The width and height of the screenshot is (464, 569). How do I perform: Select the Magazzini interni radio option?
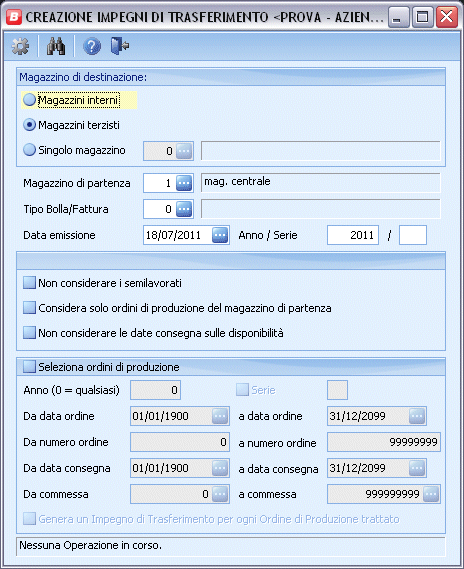pyautogui.click(x=29, y=100)
